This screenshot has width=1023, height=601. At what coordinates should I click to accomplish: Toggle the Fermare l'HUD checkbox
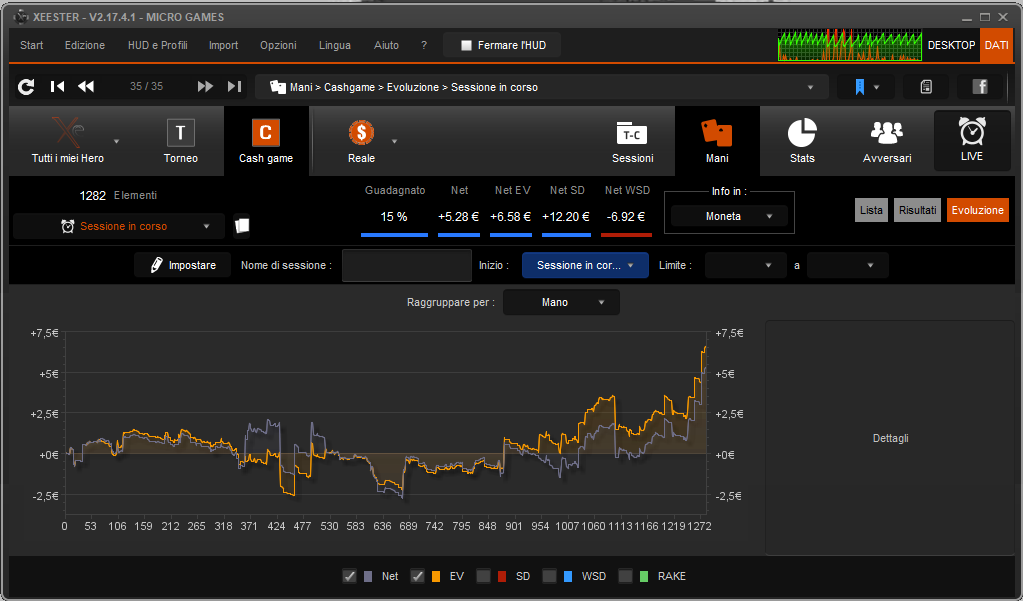pos(466,45)
